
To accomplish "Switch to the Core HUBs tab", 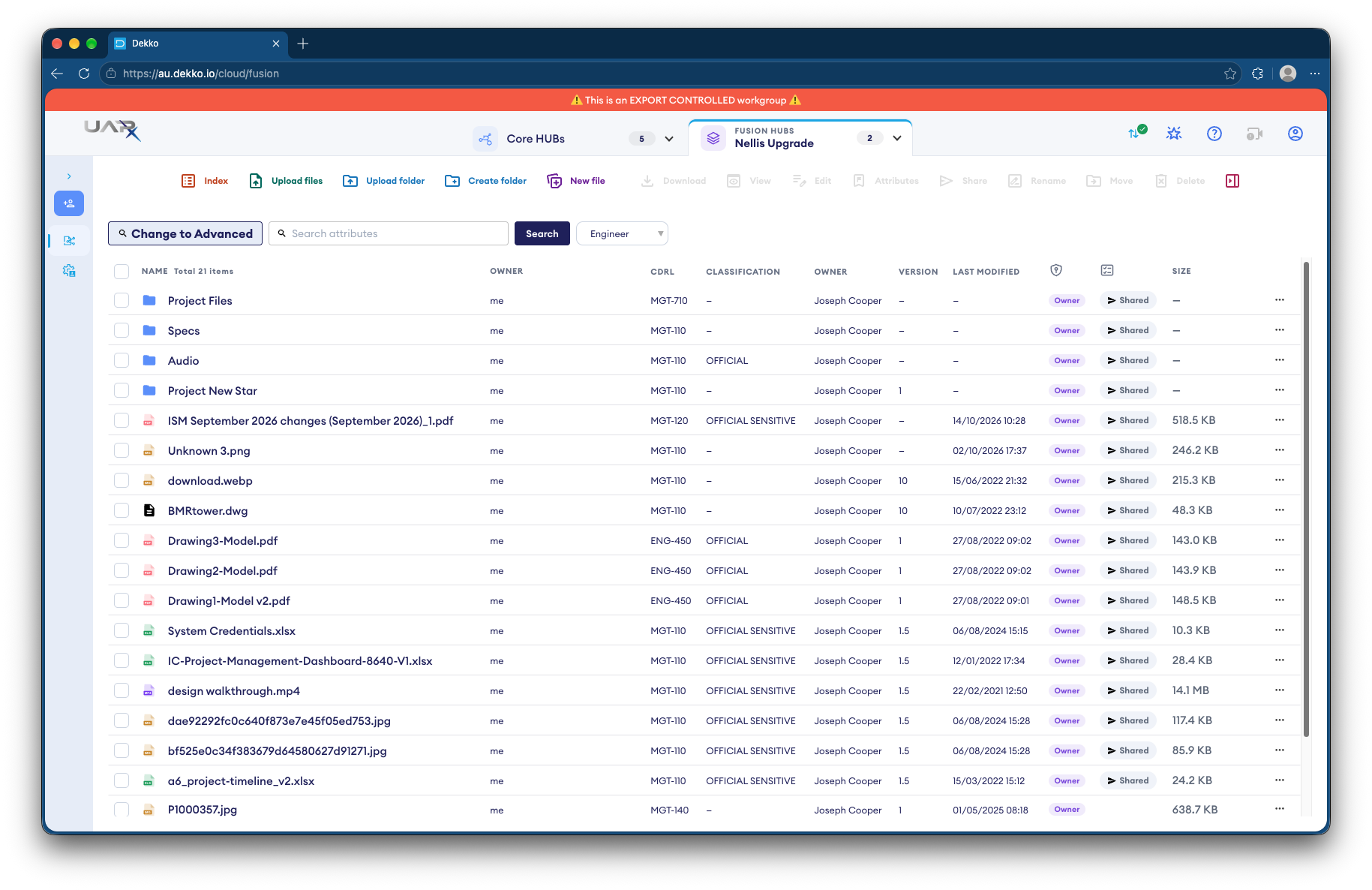I will click(x=575, y=139).
